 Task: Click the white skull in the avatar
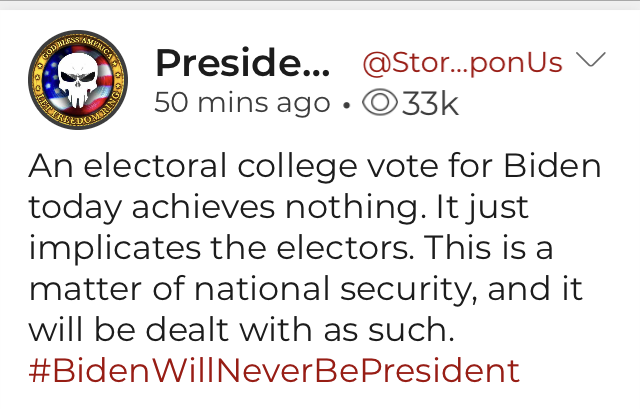click(x=80, y=78)
